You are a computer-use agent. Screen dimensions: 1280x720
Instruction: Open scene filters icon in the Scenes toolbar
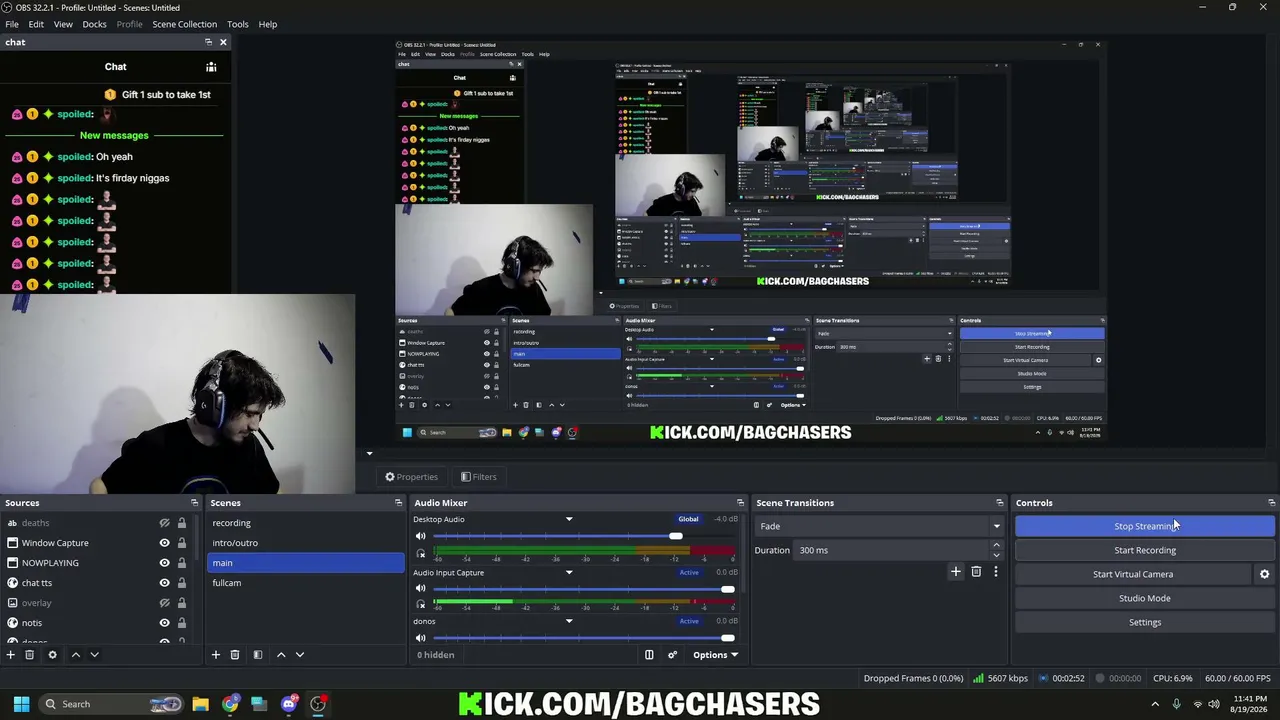pos(257,655)
